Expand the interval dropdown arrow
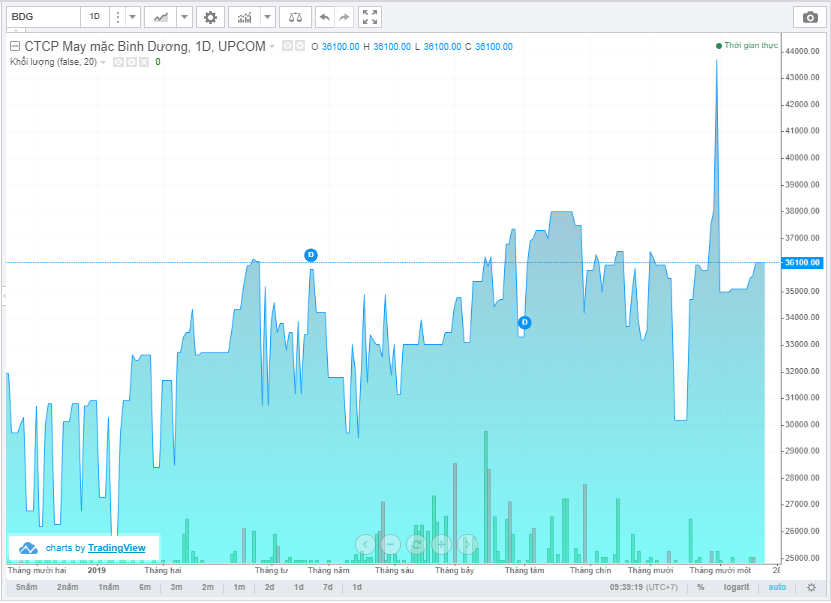Screen dimensions: 831x603 coord(132,17)
